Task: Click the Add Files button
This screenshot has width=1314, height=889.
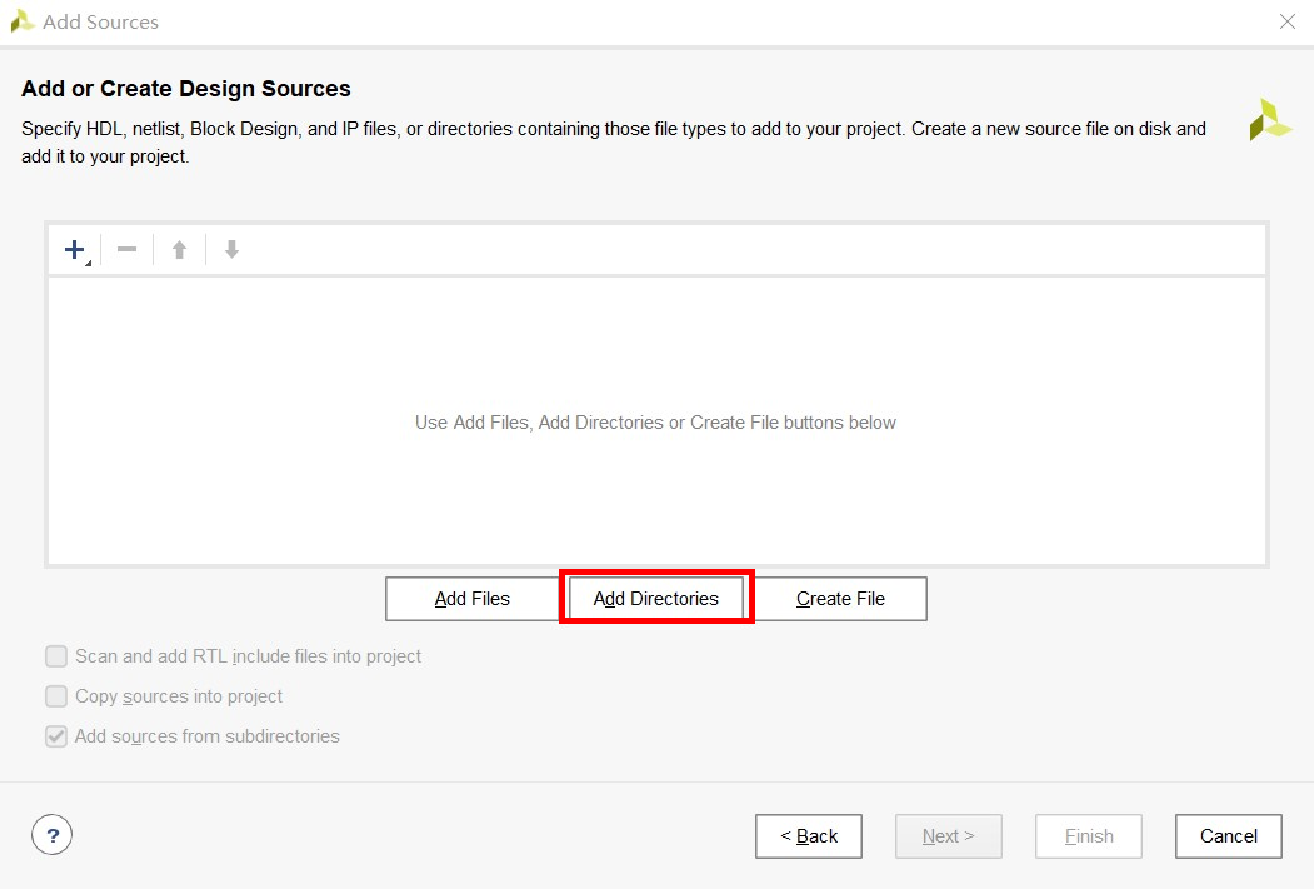Action: pos(472,598)
